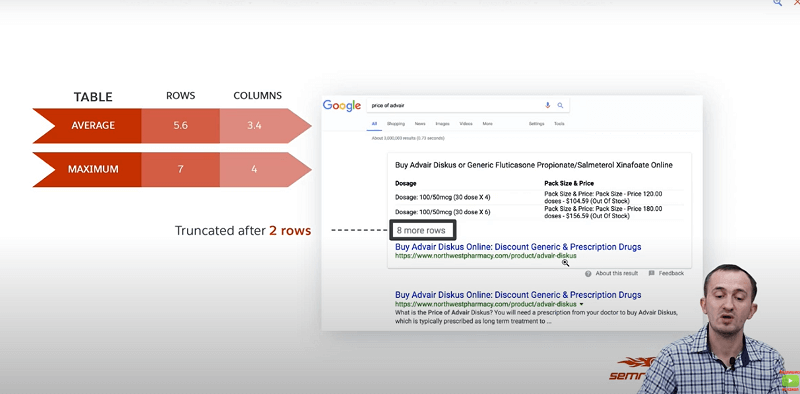Click the Google logo
Image resolution: width=800 pixels, height=394 pixels.
point(342,106)
